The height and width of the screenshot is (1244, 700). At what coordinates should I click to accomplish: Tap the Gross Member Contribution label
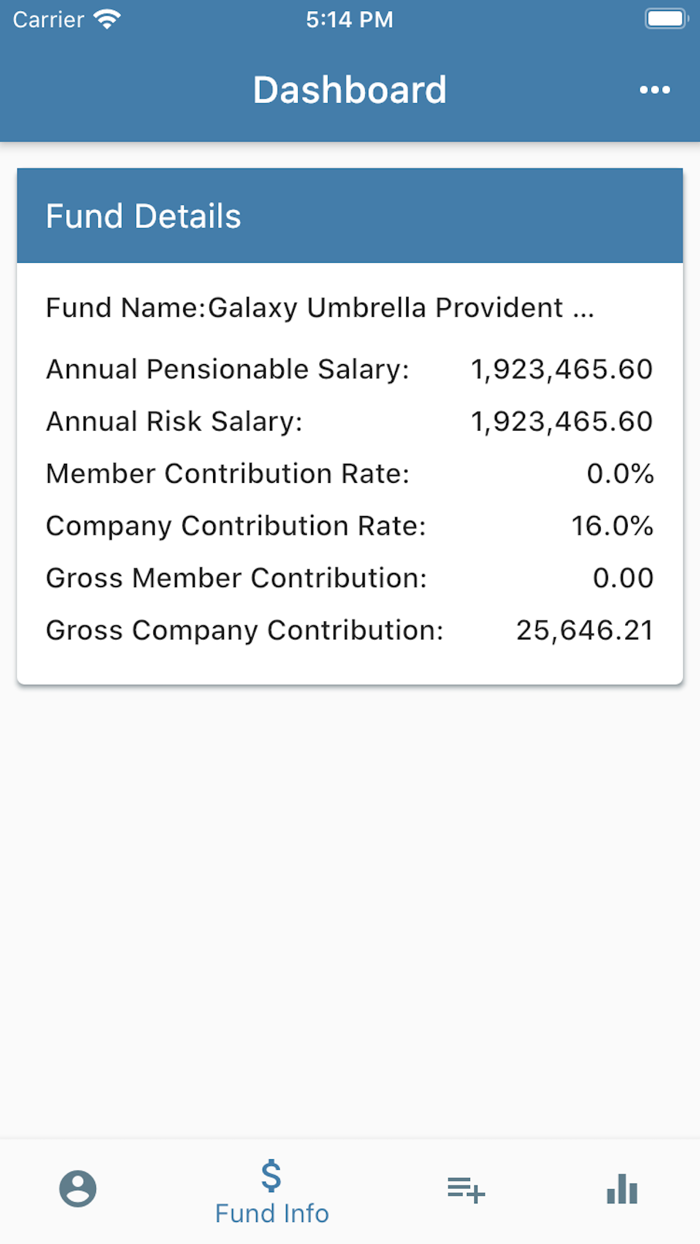(236, 578)
